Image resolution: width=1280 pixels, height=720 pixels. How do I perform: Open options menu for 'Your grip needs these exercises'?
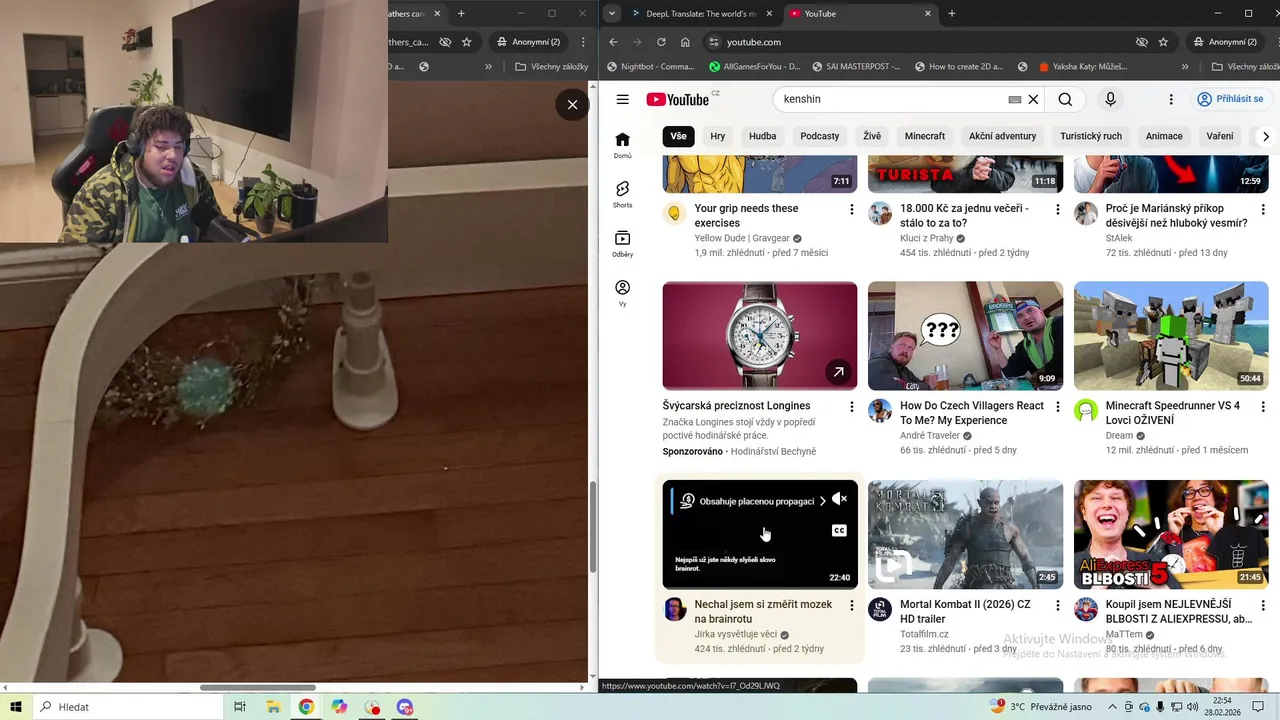pyautogui.click(x=852, y=209)
